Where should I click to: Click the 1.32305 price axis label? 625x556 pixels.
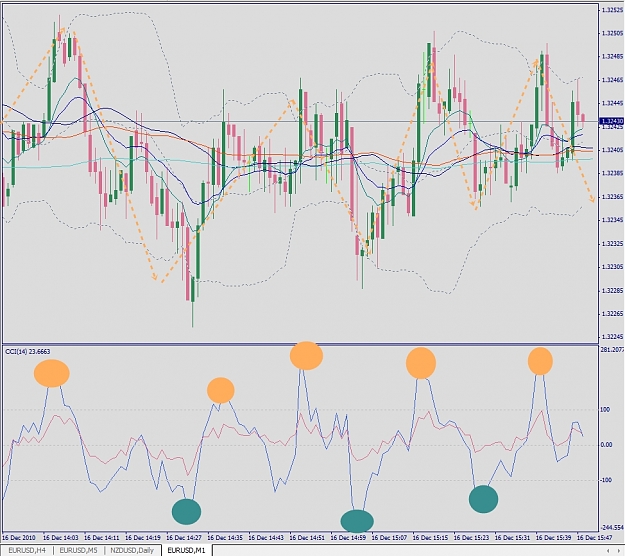pos(612,267)
